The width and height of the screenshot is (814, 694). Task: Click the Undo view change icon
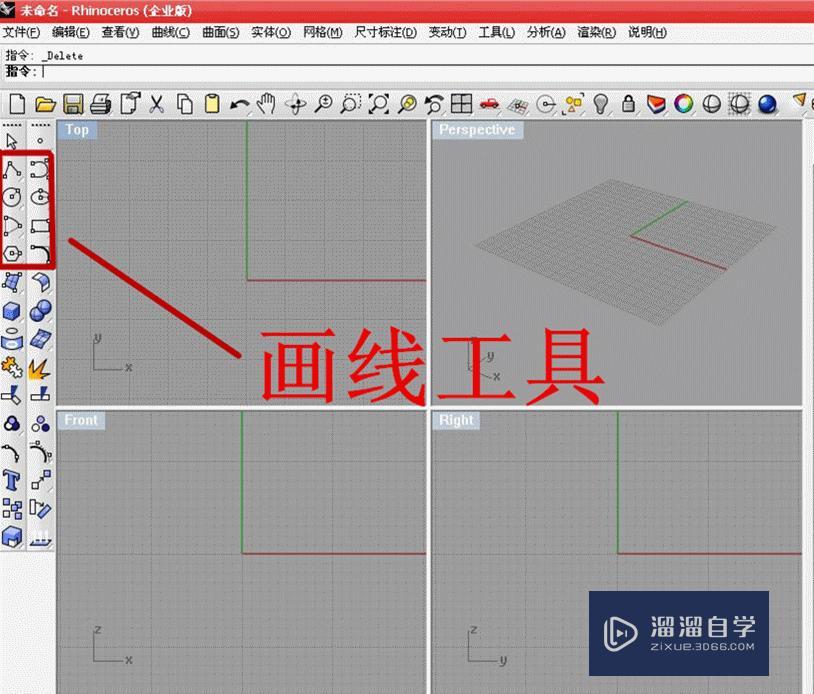[x=434, y=104]
